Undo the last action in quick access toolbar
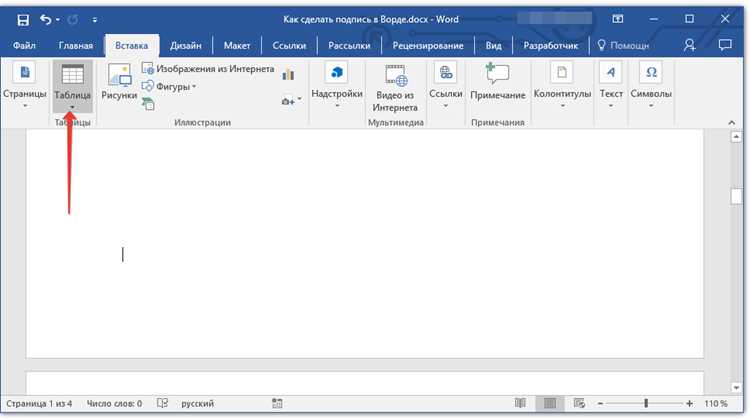This screenshot has width=750, height=419. pos(46,20)
